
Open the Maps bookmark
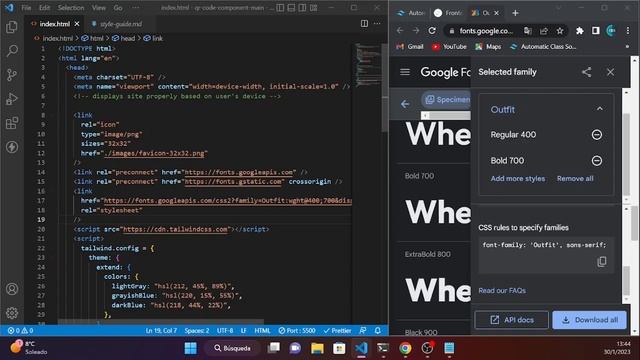coord(488,47)
